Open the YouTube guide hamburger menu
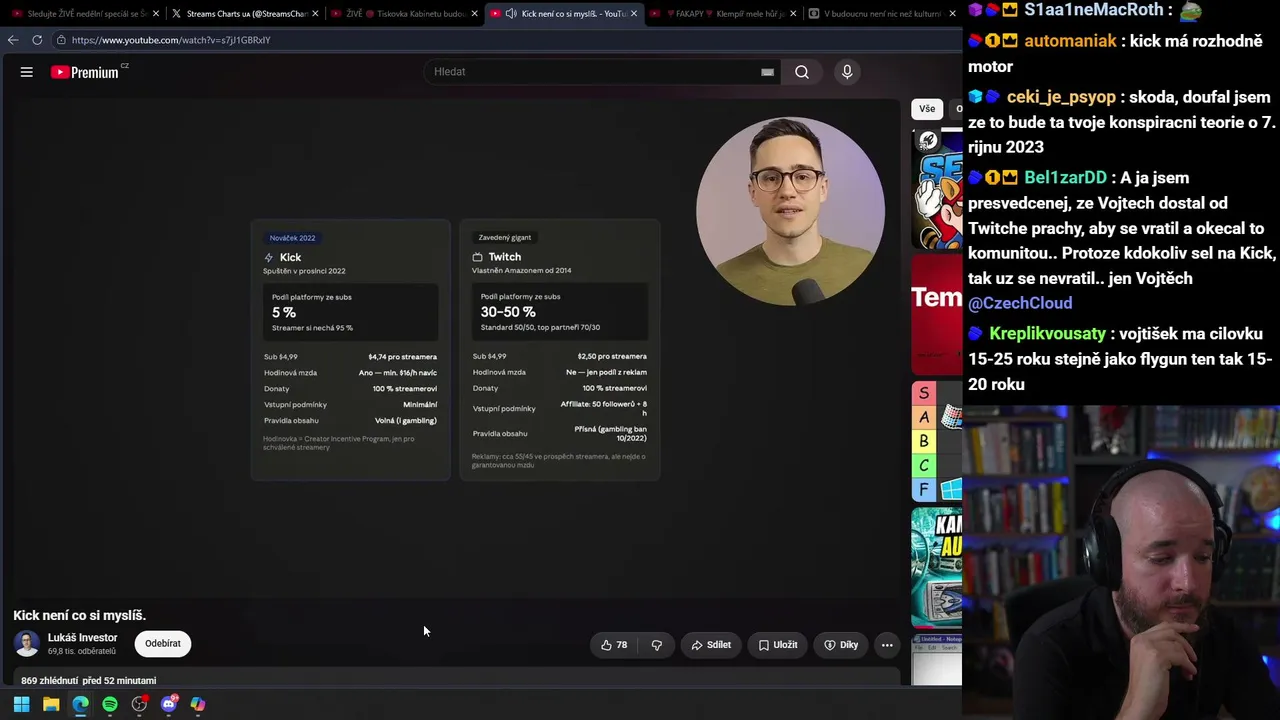The height and width of the screenshot is (720, 1280). pyautogui.click(x=27, y=72)
